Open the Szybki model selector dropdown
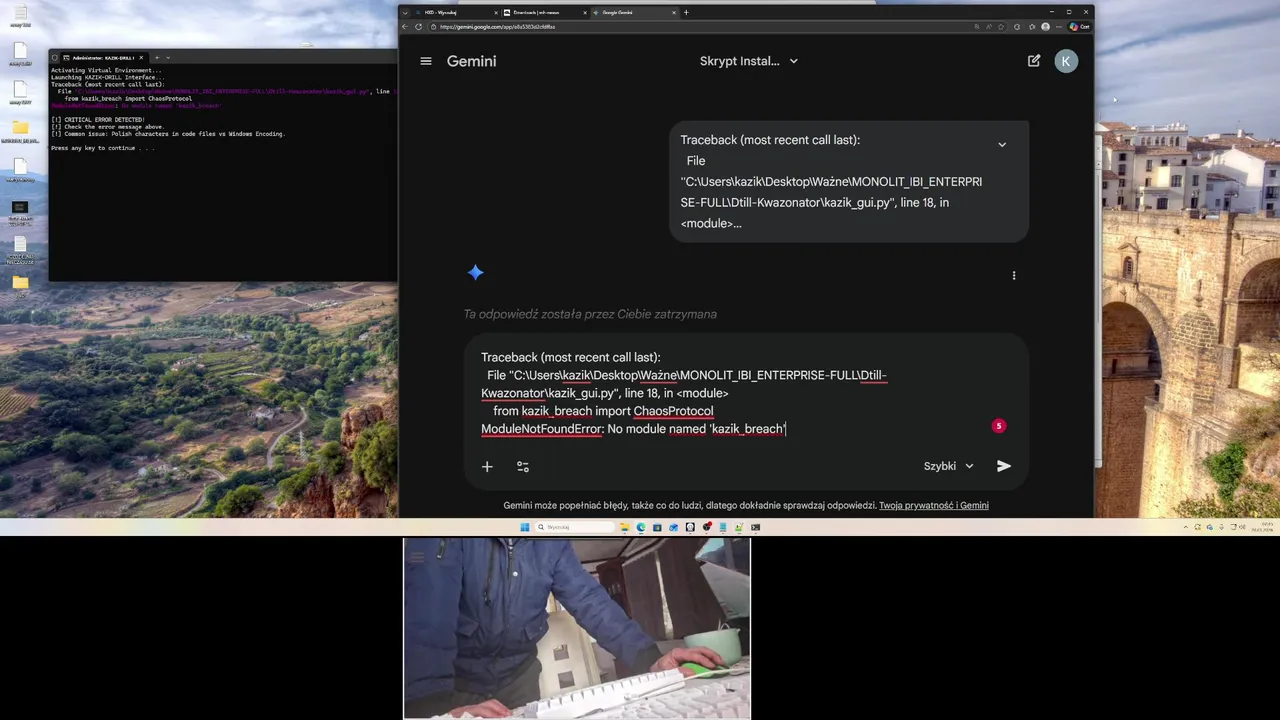Screen dimensions: 1280x720 948,466
